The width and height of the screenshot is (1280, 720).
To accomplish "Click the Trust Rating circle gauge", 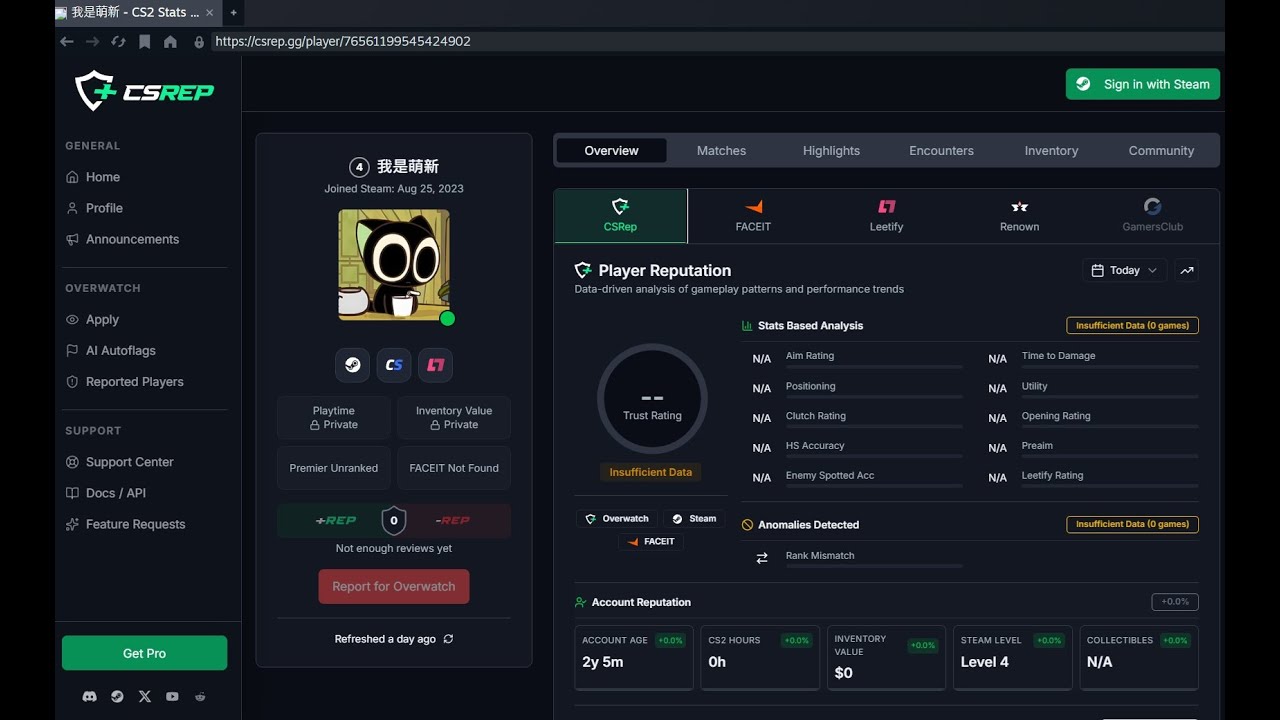I will [x=652, y=399].
